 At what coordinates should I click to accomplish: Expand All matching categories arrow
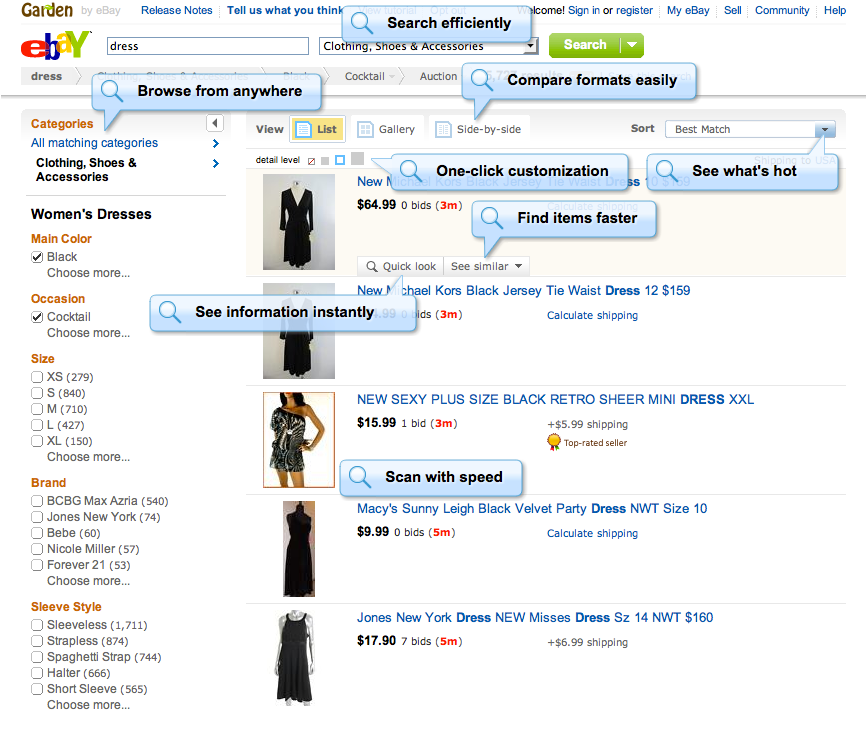[x=215, y=144]
